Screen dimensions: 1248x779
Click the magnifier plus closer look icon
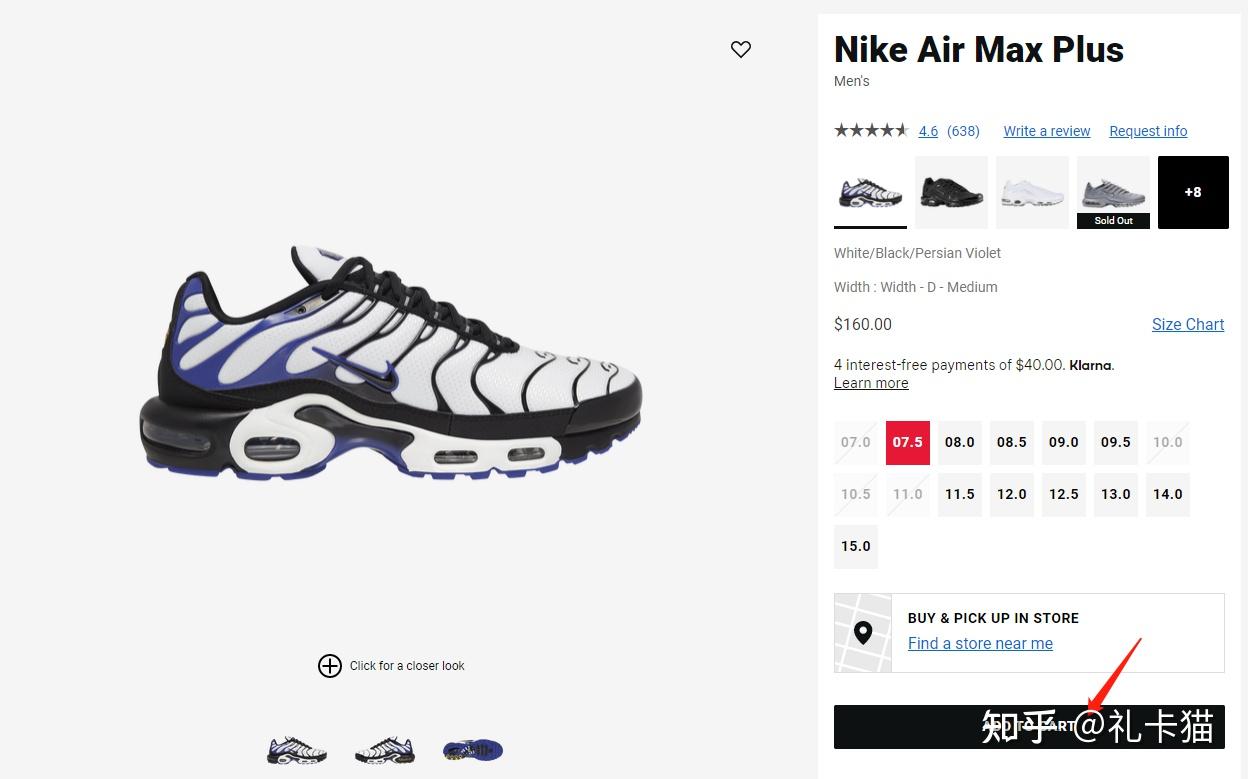click(x=329, y=666)
